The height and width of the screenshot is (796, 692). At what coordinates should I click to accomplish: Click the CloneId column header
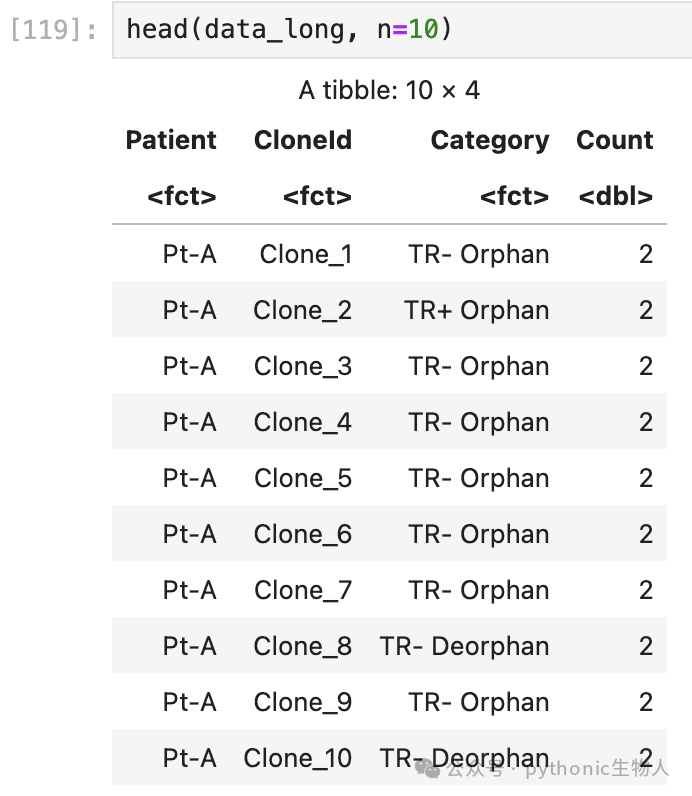coord(303,140)
